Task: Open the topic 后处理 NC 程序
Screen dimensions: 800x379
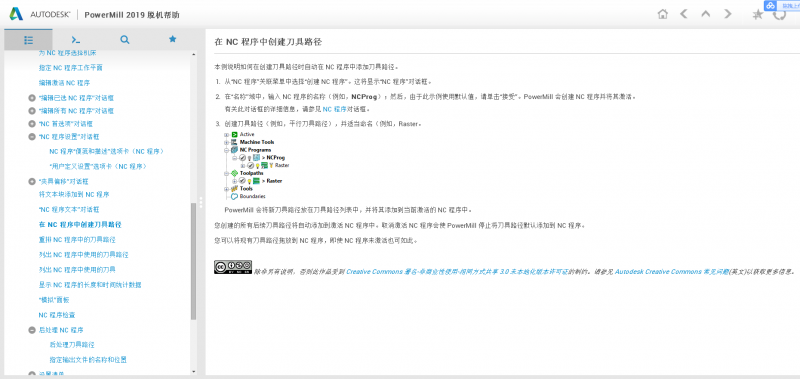Action: tap(61, 330)
